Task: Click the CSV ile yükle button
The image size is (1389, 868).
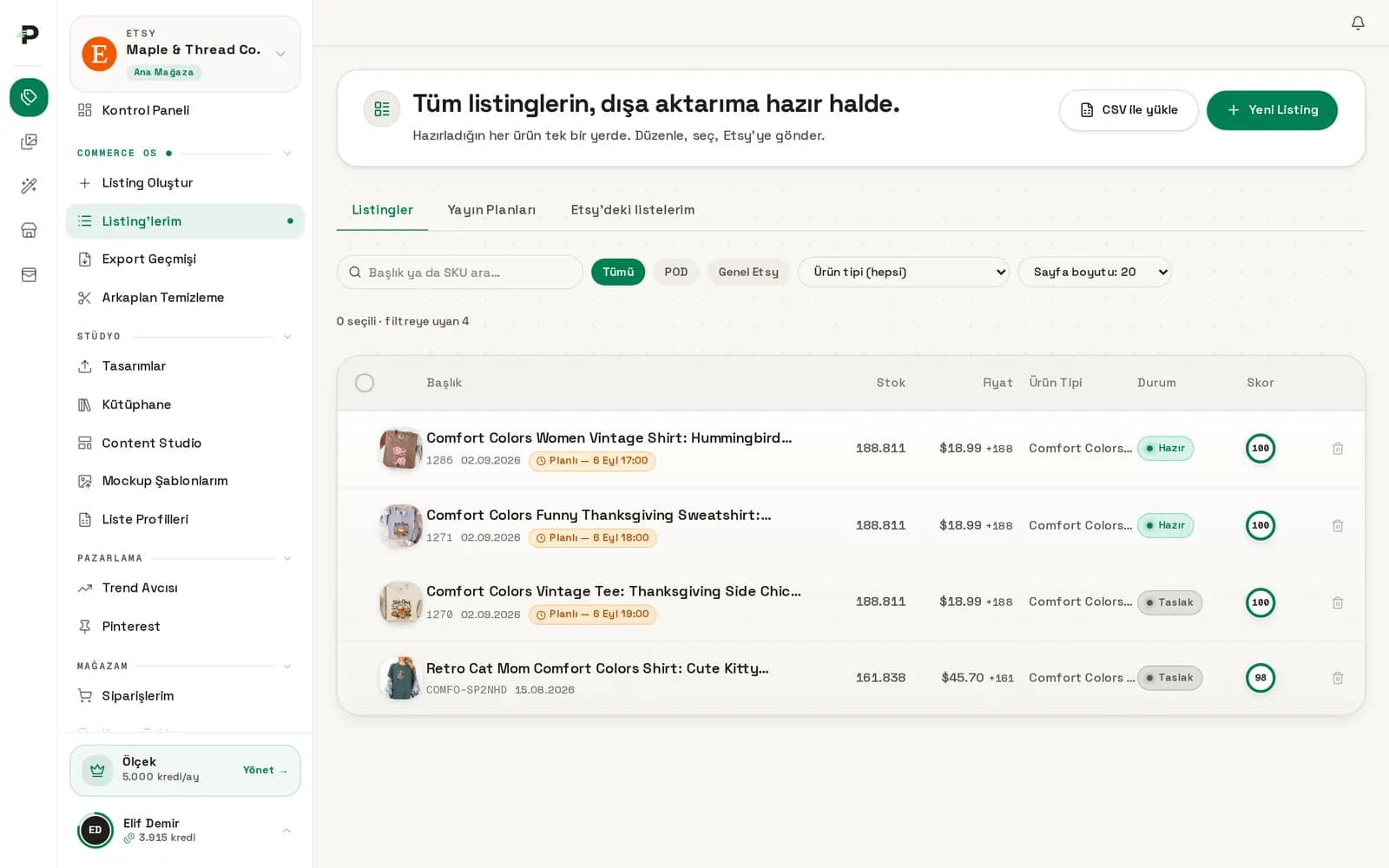Action: 1129,110
